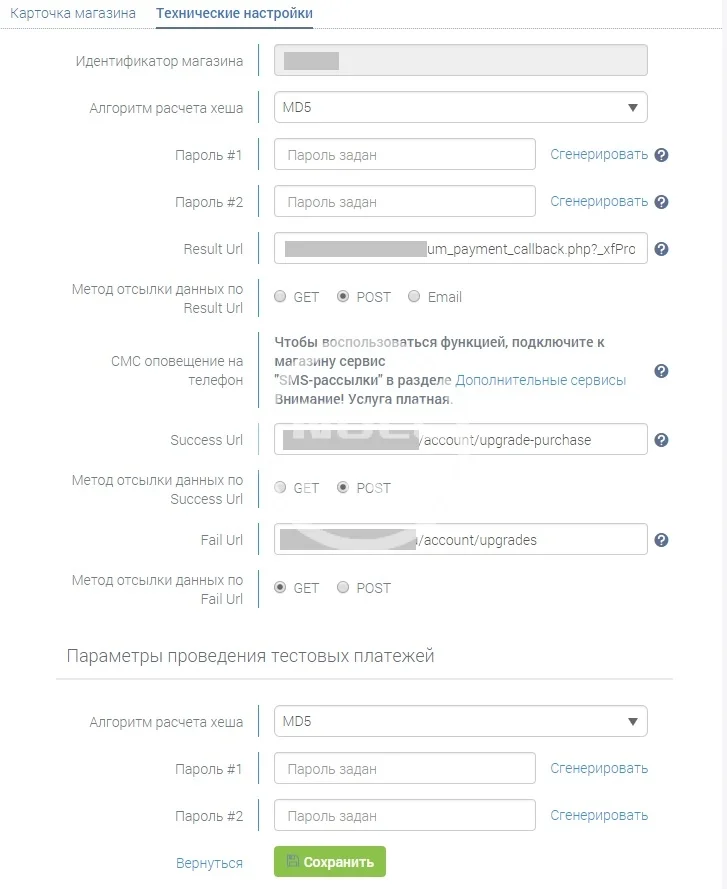Click help icon next to Пароль #2
The width and height of the screenshot is (727, 889).
tap(661, 202)
